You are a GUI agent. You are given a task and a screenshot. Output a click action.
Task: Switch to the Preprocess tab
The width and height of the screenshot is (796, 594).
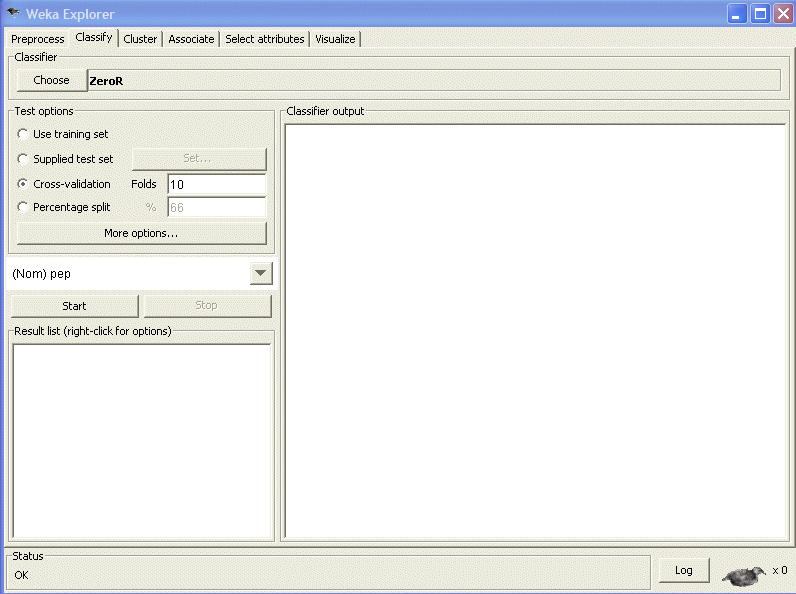pyautogui.click(x=38, y=39)
